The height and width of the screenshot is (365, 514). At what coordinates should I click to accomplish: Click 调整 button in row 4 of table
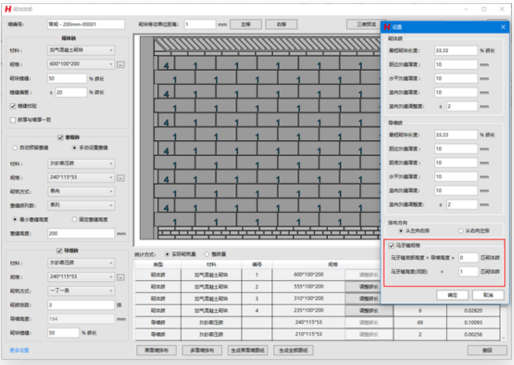368,310
